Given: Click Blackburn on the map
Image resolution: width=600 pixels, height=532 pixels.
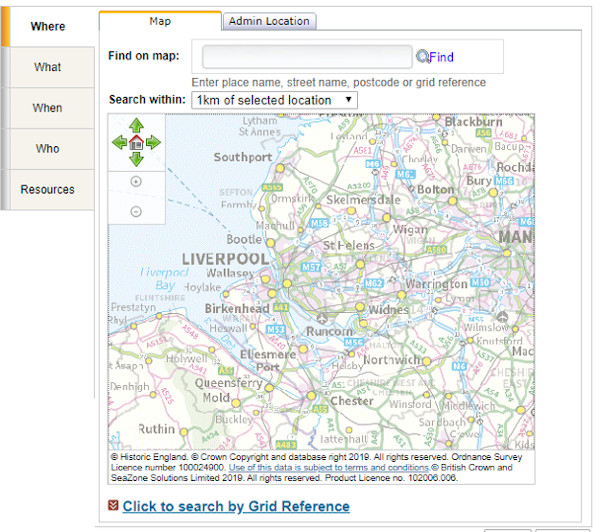Looking at the screenshot, I should [473, 122].
